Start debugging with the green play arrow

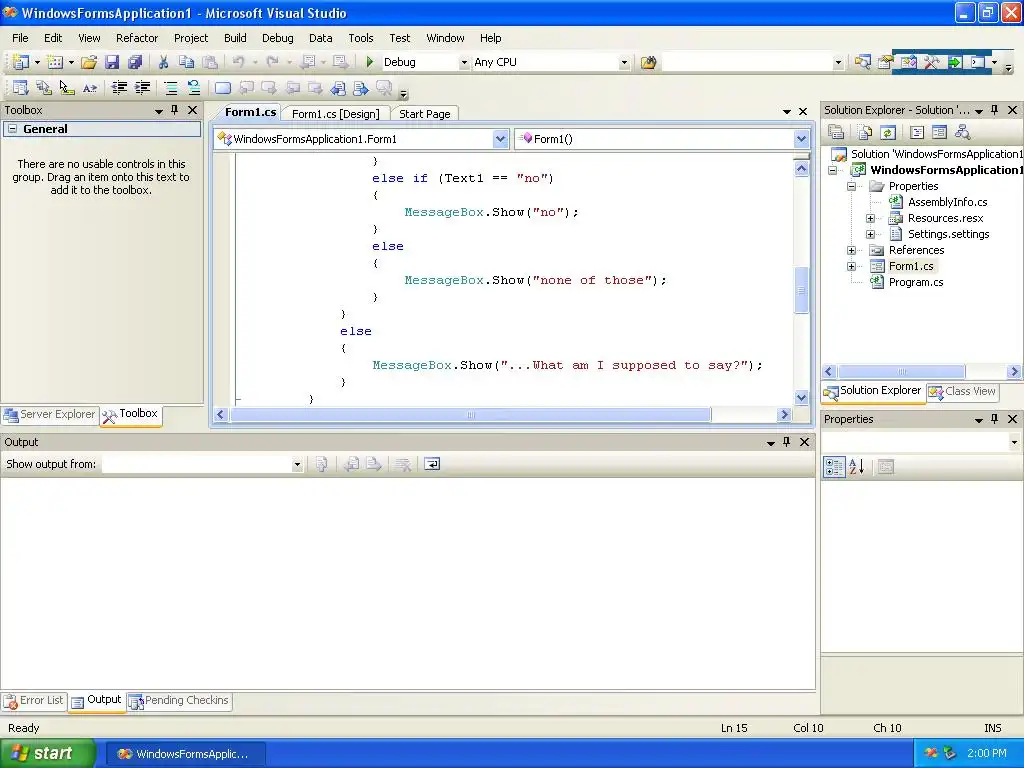click(370, 62)
